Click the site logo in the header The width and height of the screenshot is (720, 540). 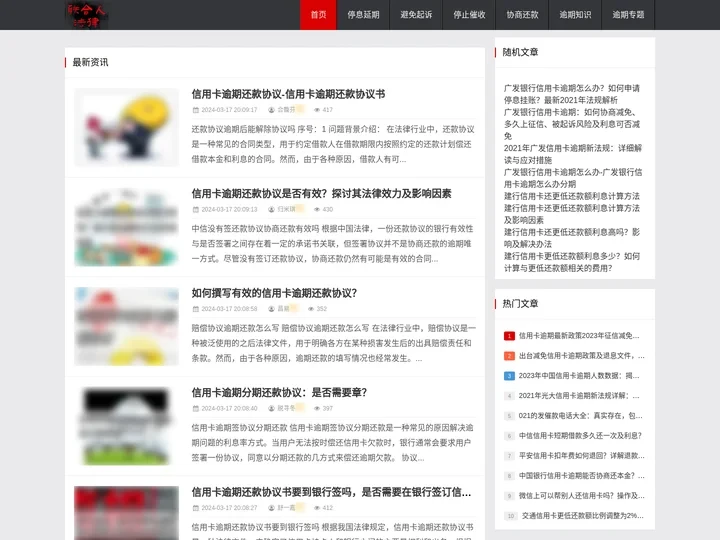click(x=87, y=15)
